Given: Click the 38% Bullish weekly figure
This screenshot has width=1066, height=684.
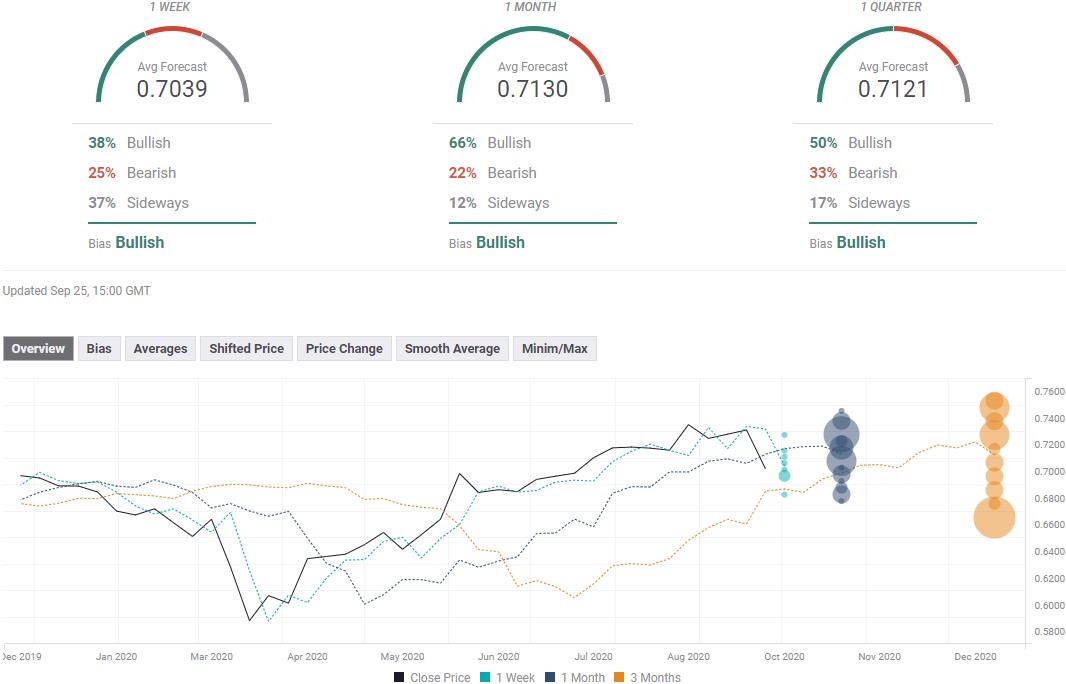Looking at the screenshot, I should point(129,143).
